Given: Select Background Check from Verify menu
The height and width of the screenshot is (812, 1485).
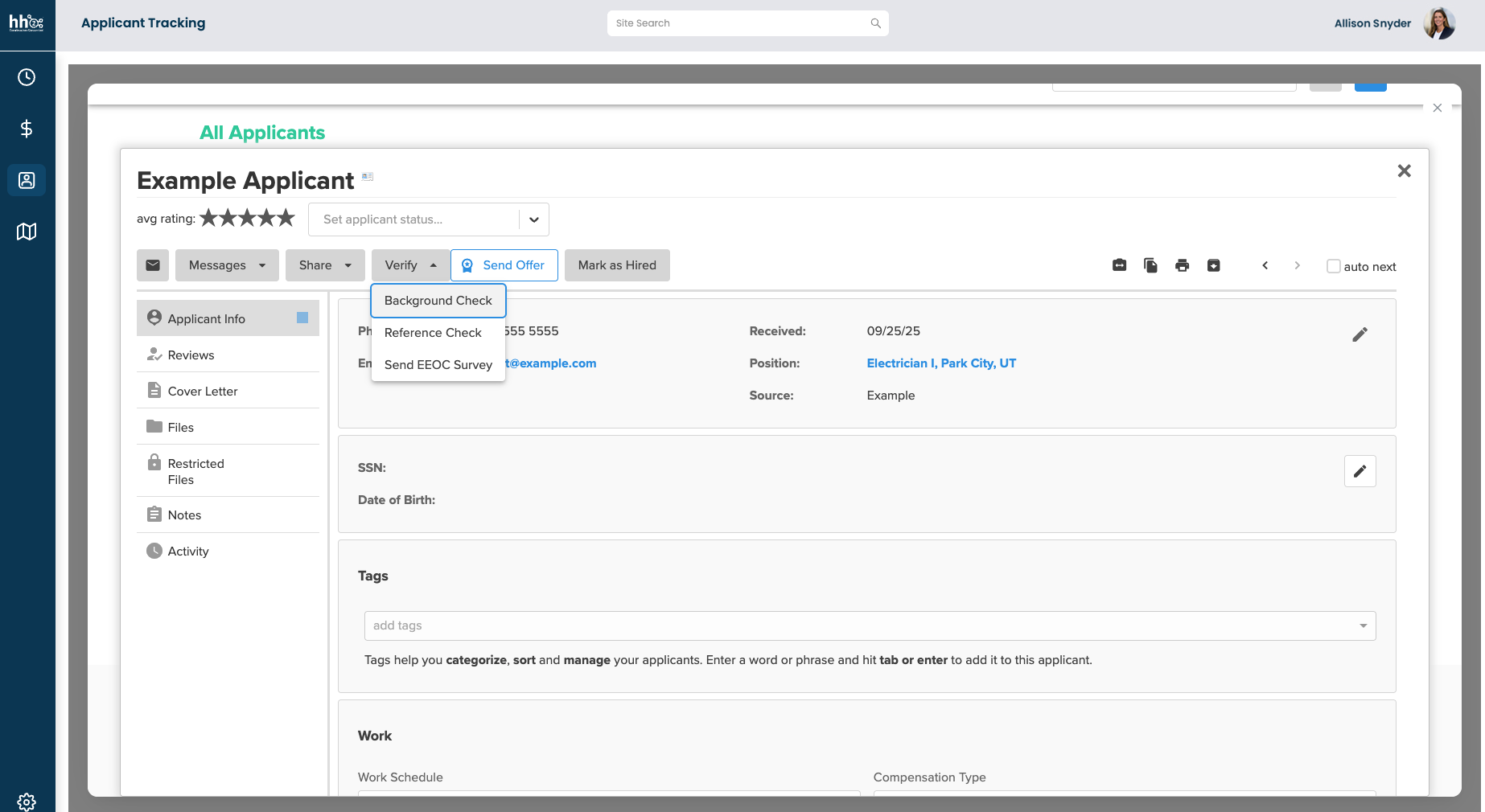Looking at the screenshot, I should click(x=438, y=301).
